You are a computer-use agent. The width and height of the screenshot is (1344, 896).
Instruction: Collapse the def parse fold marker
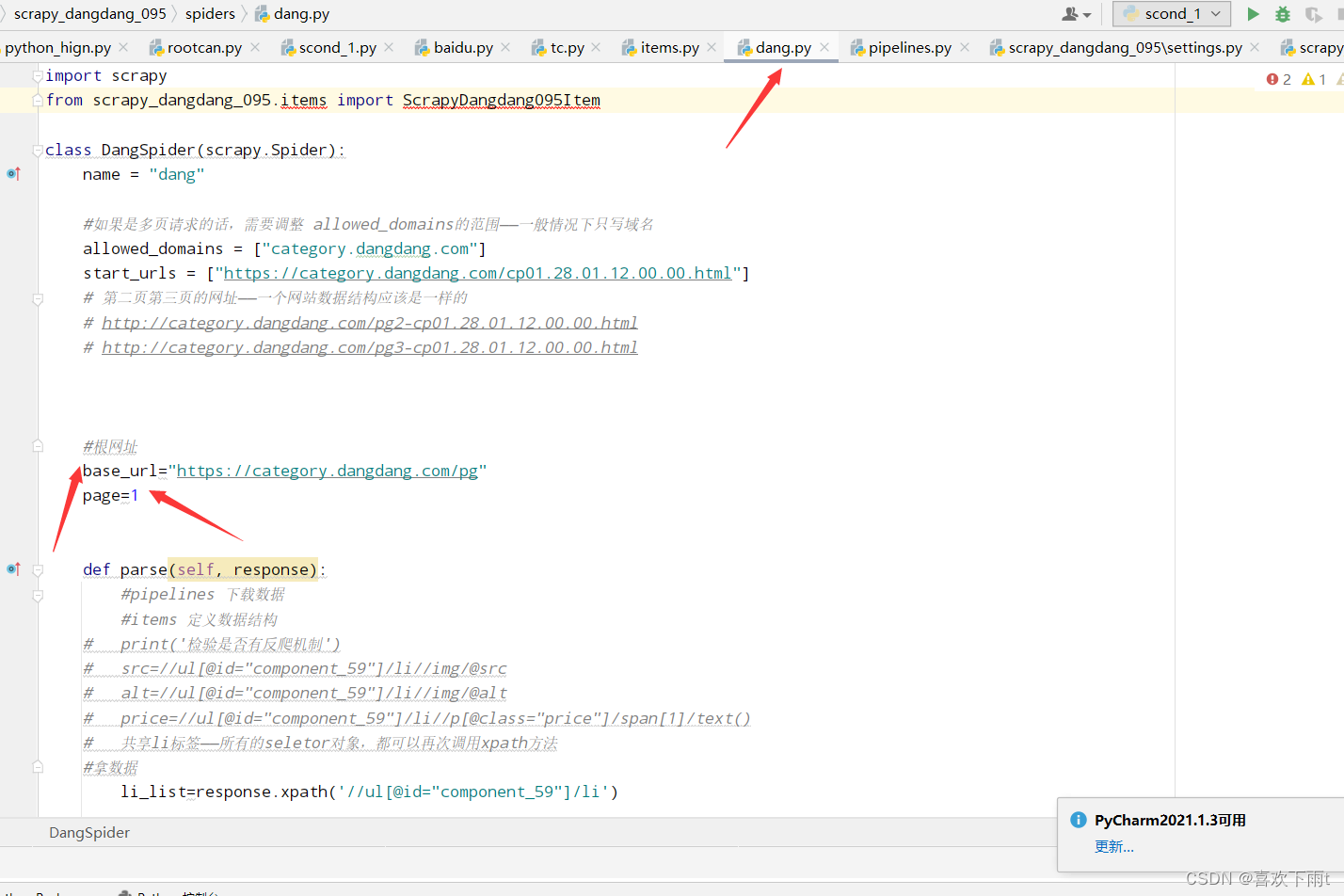pyautogui.click(x=38, y=569)
